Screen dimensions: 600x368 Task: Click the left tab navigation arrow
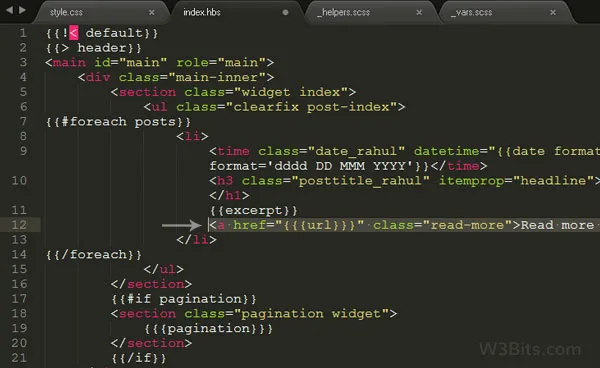click(x=10, y=10)
